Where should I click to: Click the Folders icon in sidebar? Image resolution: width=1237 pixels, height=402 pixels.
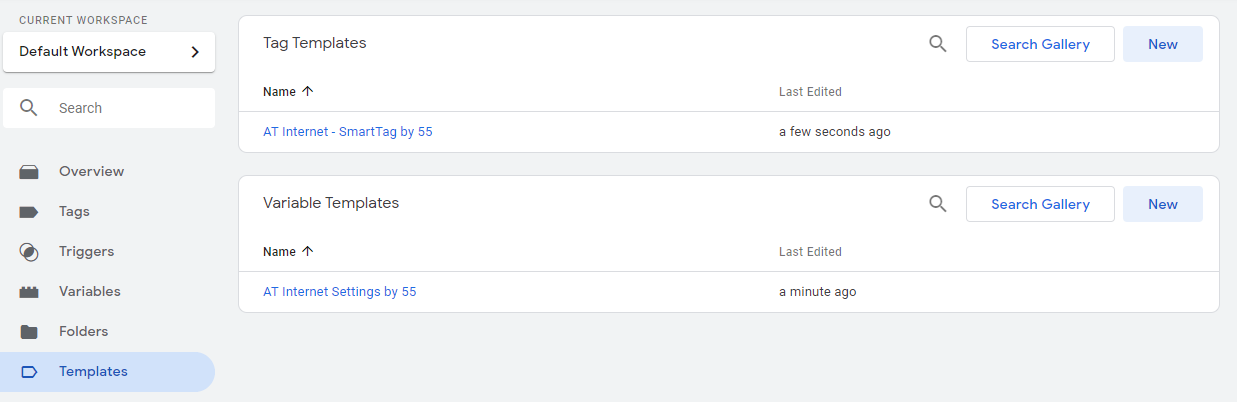pyautogui.click(x=29, y=332)
